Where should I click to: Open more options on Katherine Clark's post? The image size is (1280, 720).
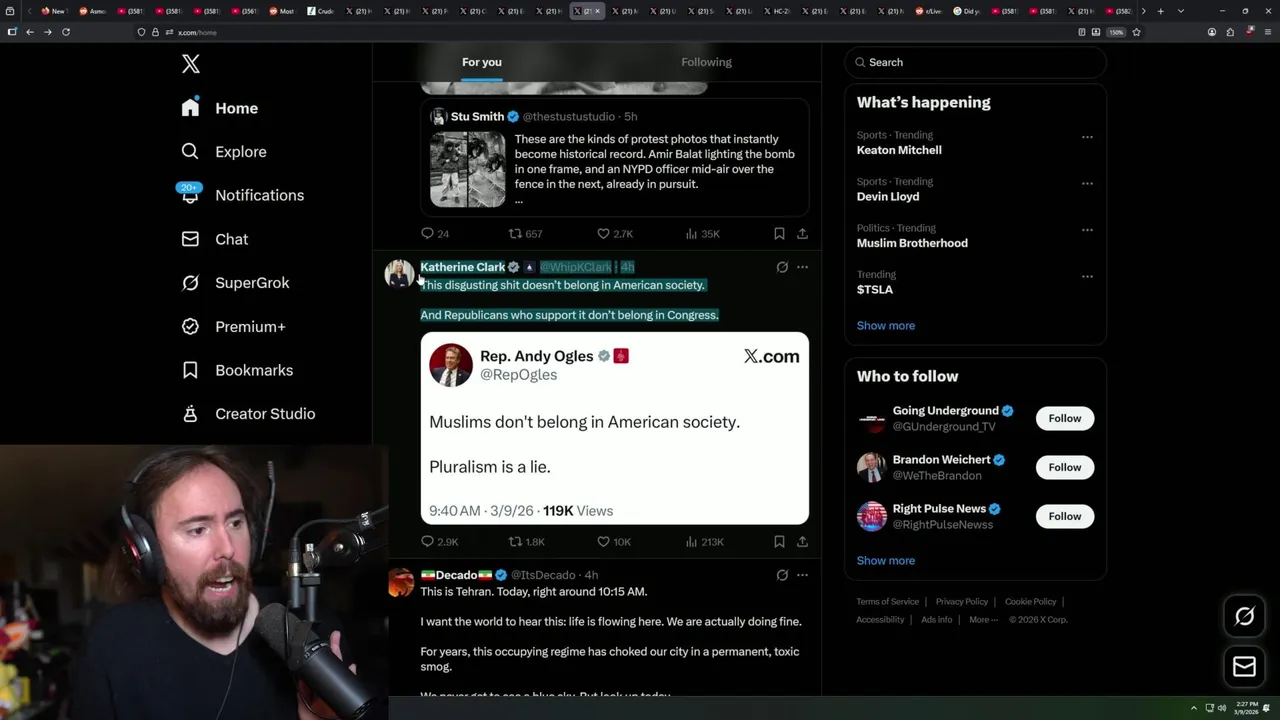(802, 267)
